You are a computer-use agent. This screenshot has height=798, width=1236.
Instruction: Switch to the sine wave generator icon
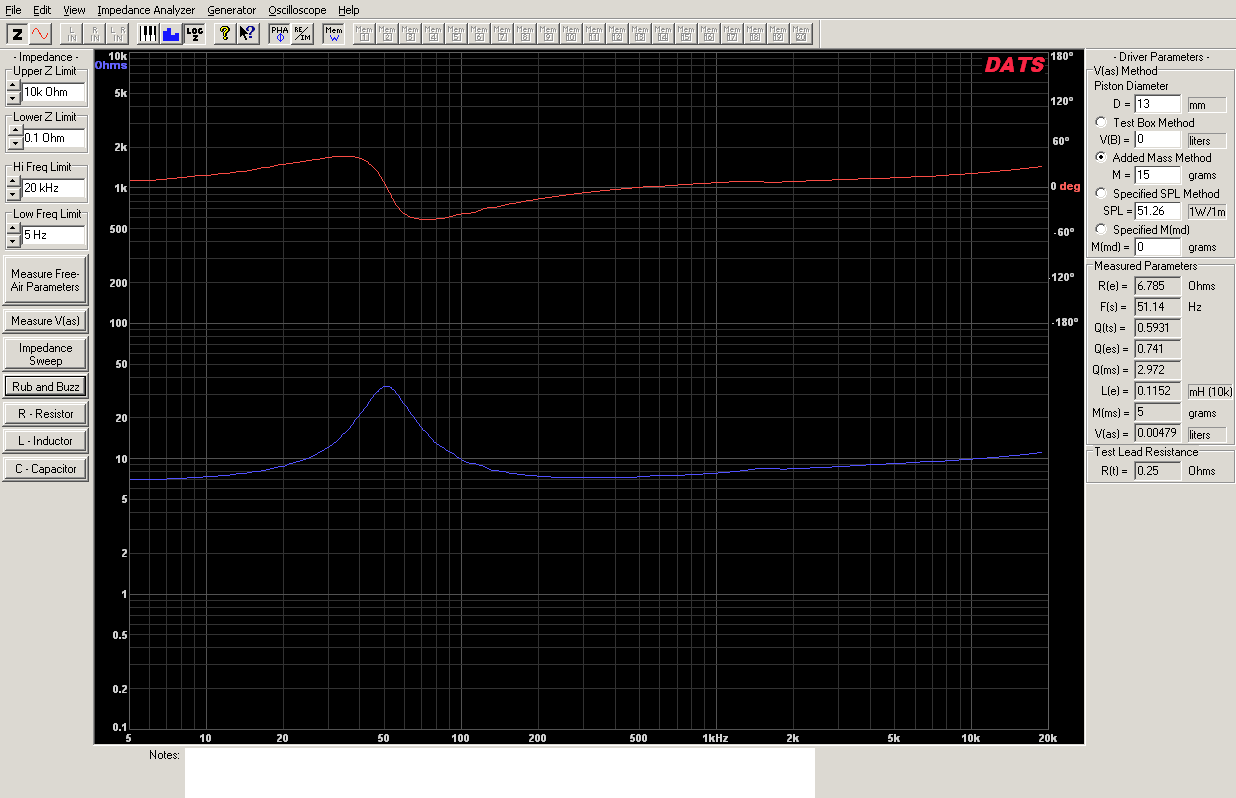pyautogui.click(x=40, y=34)
